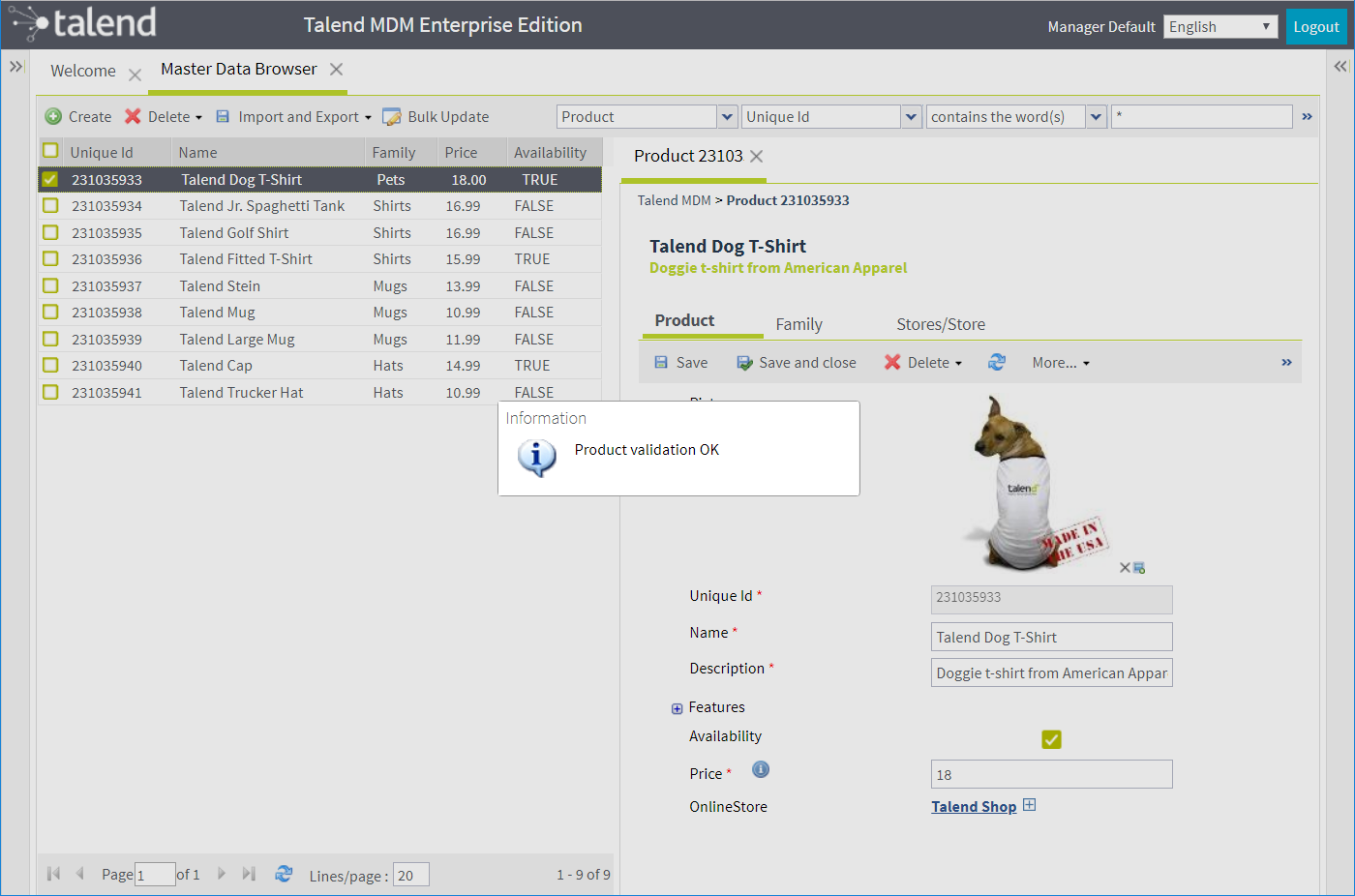This screenshot has height=896, width=1355.
Task: Click the Logout button
Action: [1315, 27]
